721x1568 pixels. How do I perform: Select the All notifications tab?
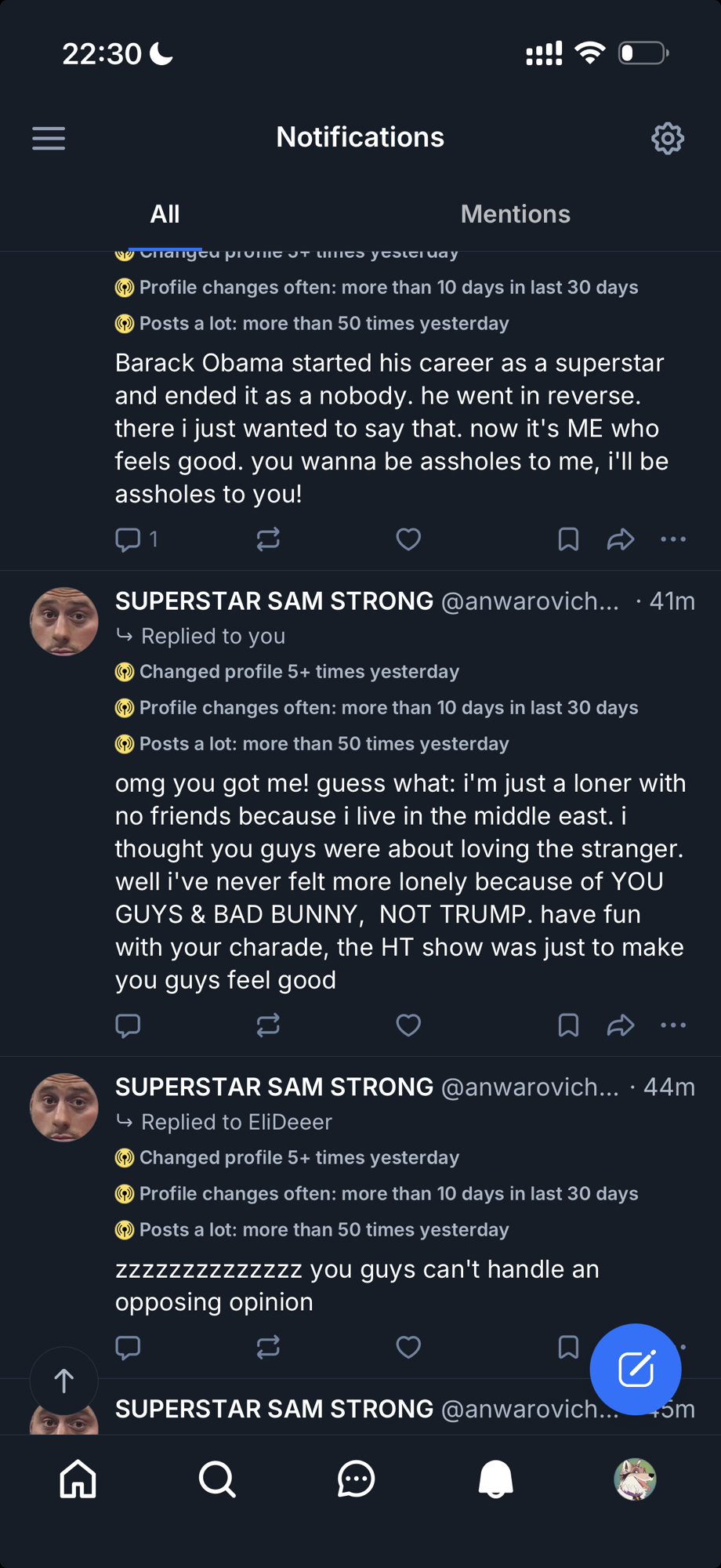pos(165,214)
